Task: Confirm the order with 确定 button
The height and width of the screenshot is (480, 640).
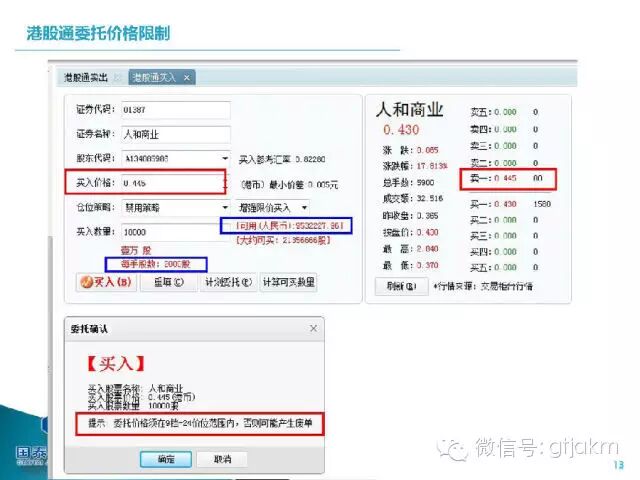Action: pos(166,459)
